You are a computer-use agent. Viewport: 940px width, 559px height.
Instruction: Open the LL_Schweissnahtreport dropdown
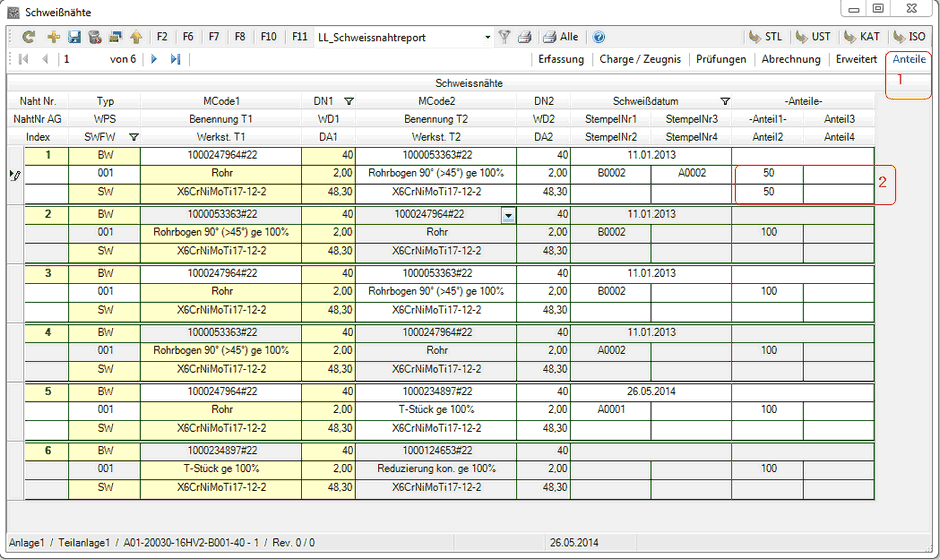coord(487,37)
